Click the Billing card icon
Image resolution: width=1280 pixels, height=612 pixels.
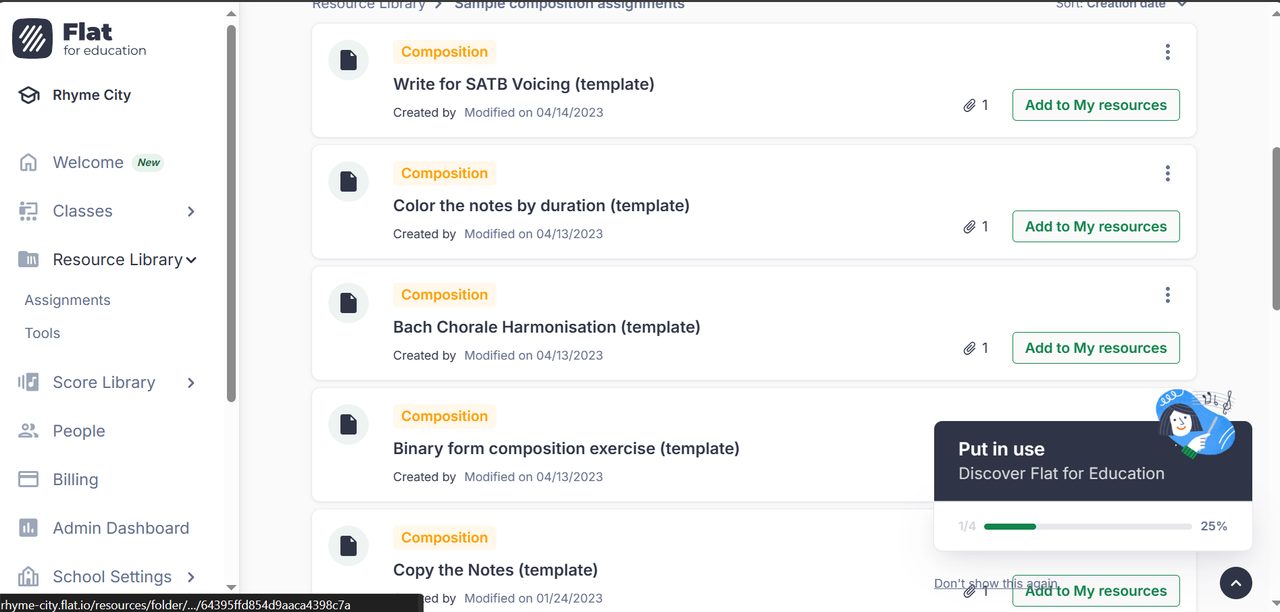pyautogui.click(x=29, y=480)
